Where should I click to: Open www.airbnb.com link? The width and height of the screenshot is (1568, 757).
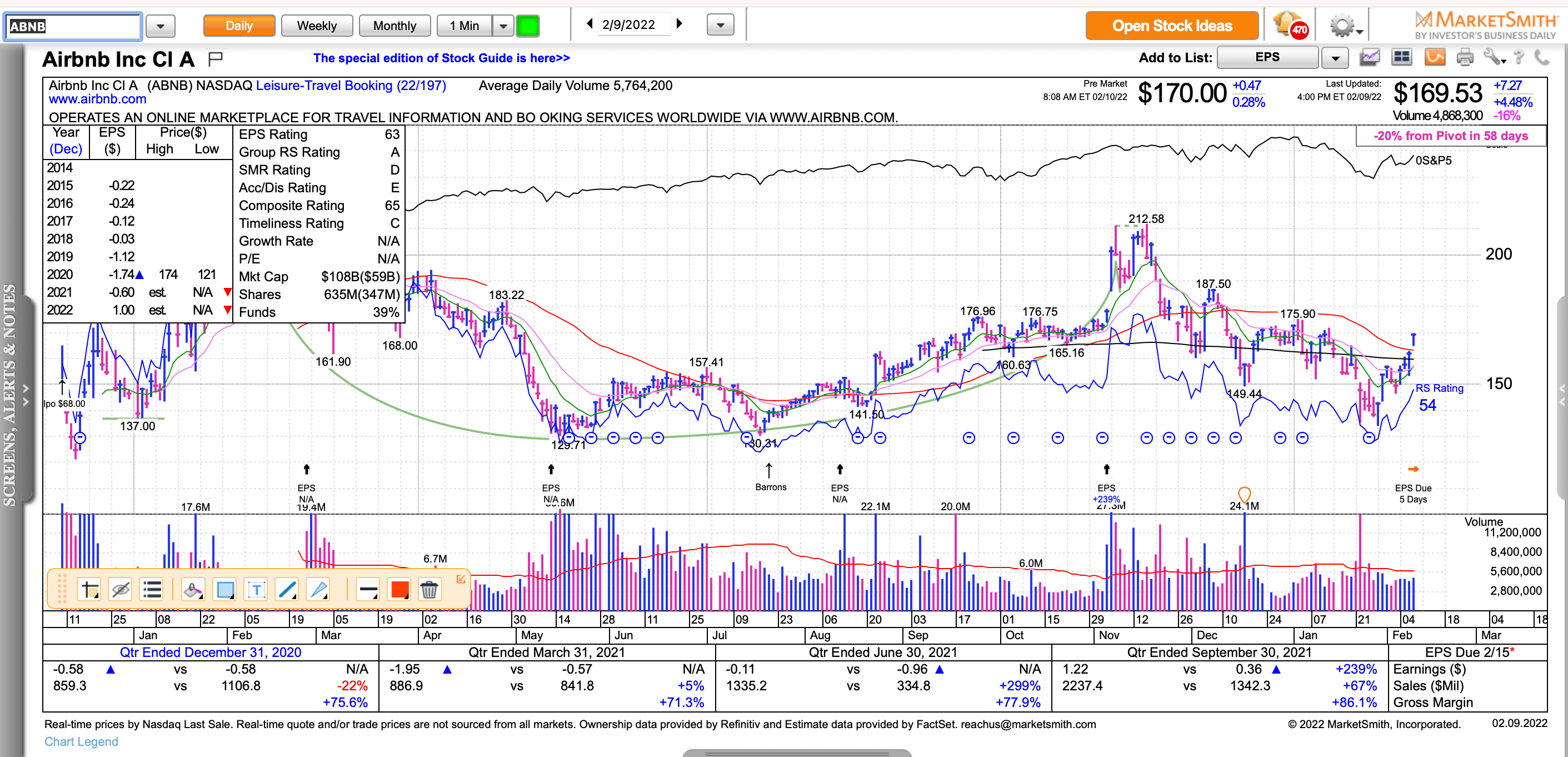[97, 99]
